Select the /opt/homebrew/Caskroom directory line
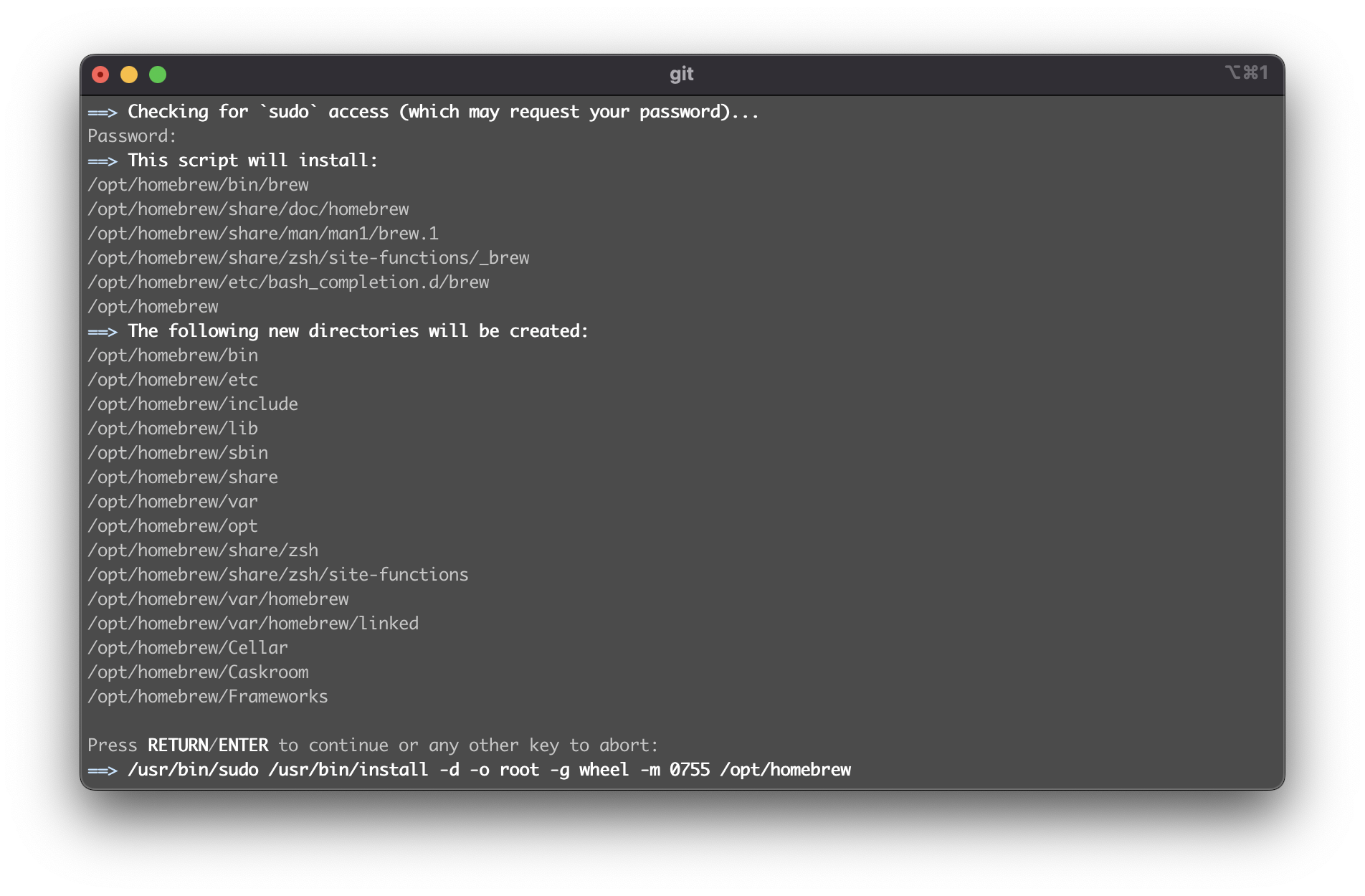 pyautogui.click(x=199, y=672)
